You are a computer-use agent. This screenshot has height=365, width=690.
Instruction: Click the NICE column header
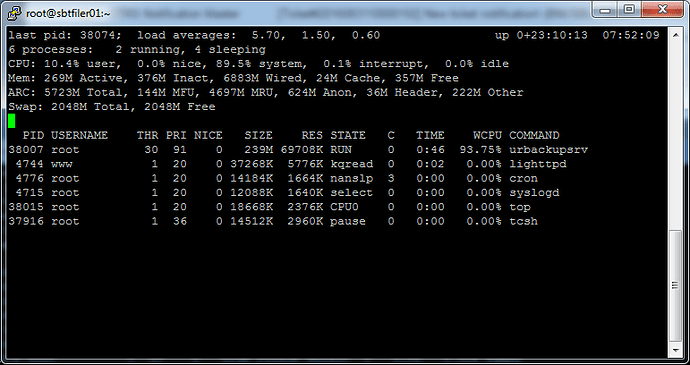(208, 135)
